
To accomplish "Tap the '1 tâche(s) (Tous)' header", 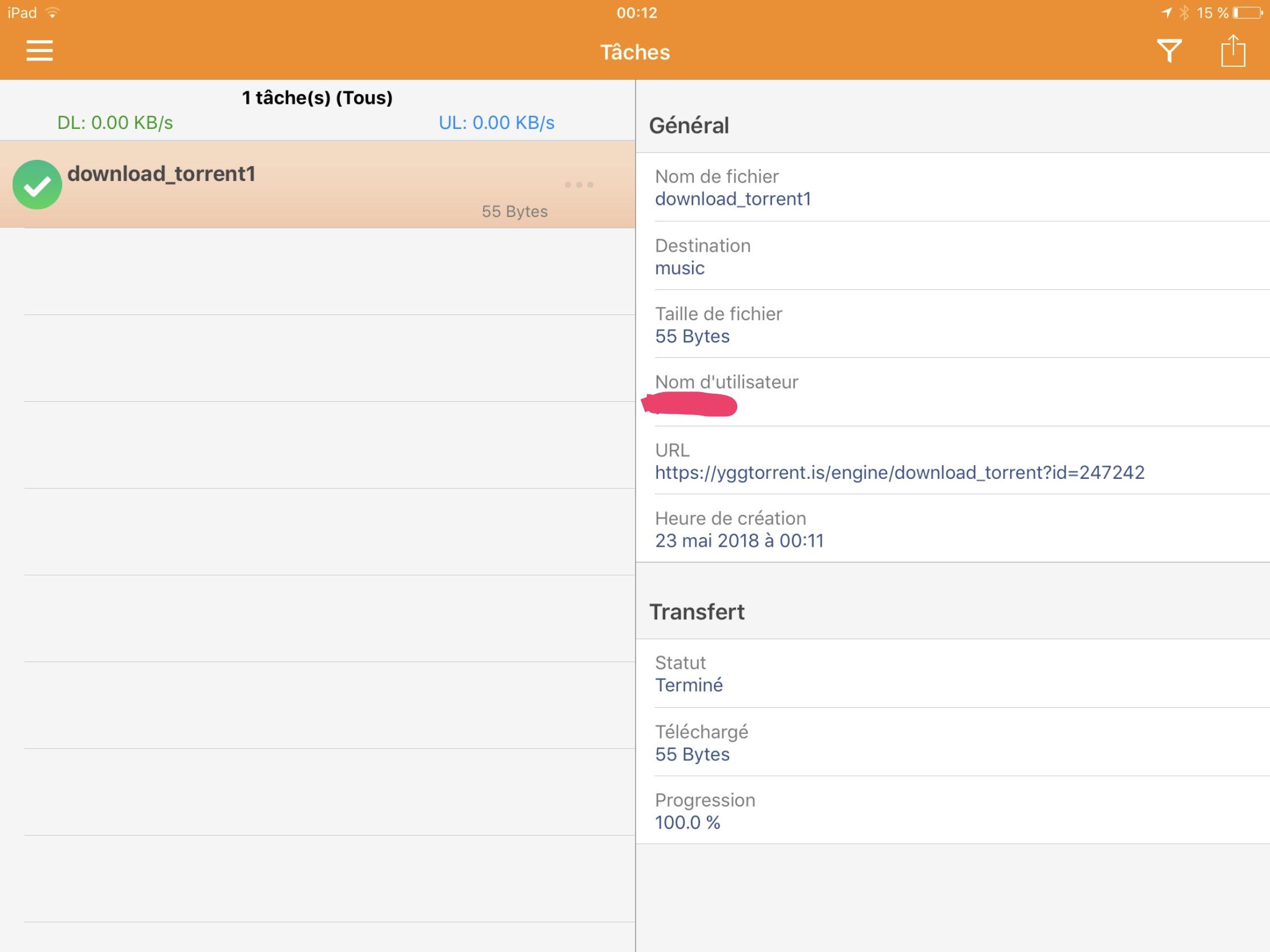I will pyautogui.click(x=317, y=98).
